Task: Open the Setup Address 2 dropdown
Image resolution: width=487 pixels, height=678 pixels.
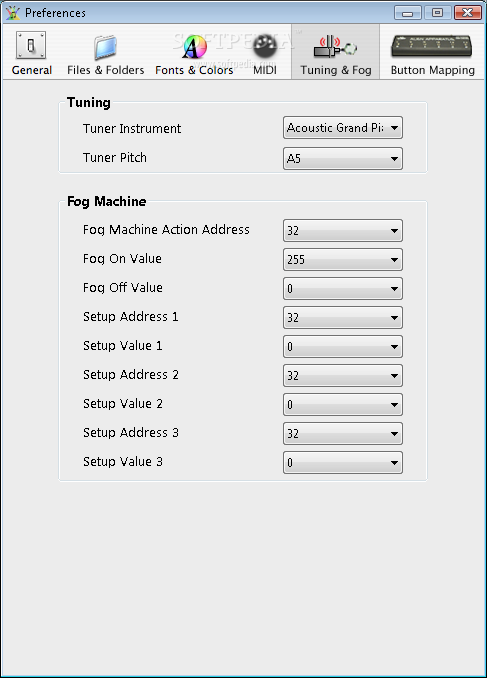Action: pos(343,375)
